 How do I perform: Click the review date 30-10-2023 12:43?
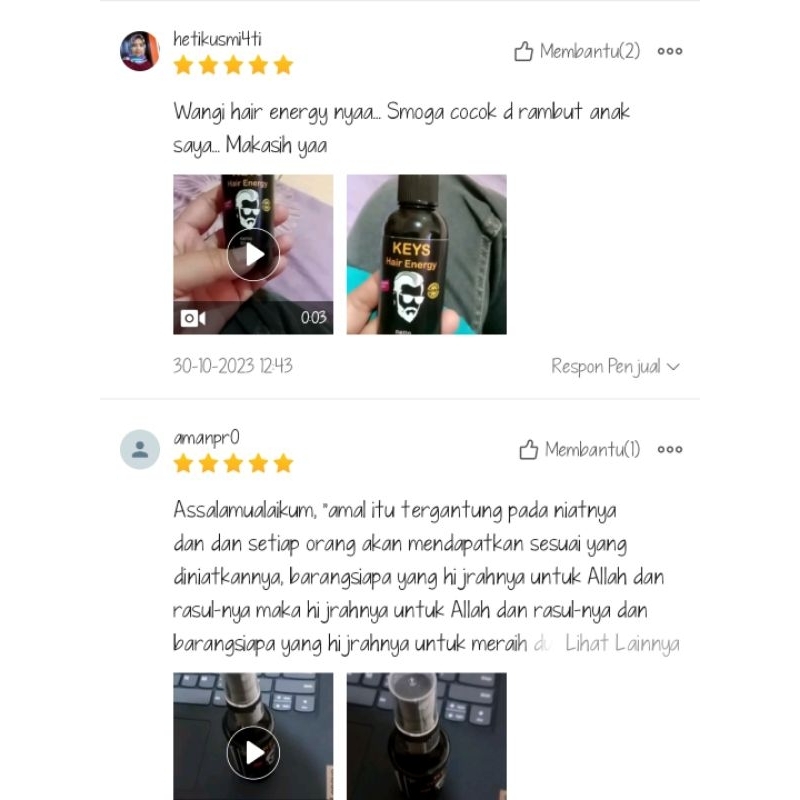point(233,366)
